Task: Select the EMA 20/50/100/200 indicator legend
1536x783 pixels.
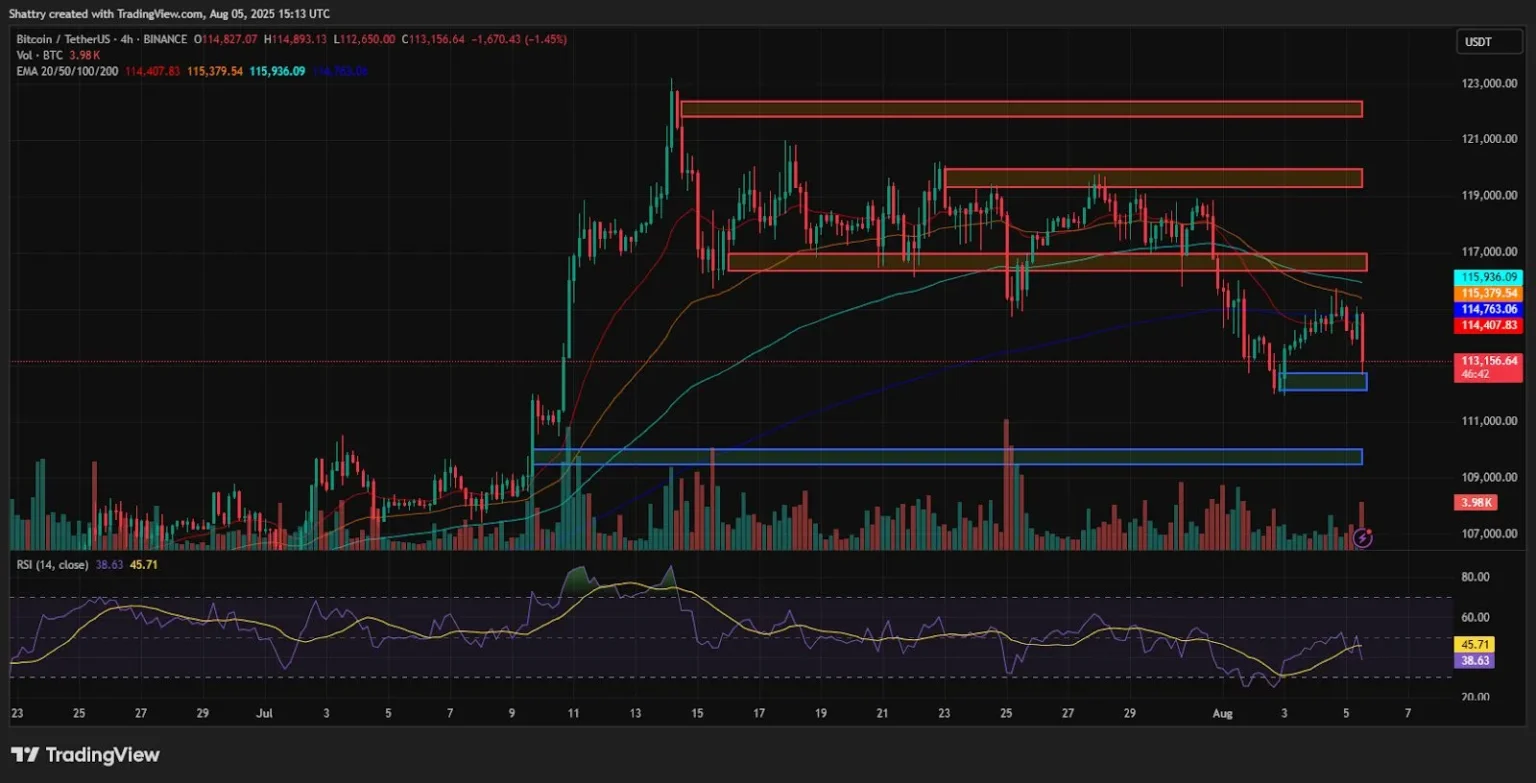Action: point(67,71)
